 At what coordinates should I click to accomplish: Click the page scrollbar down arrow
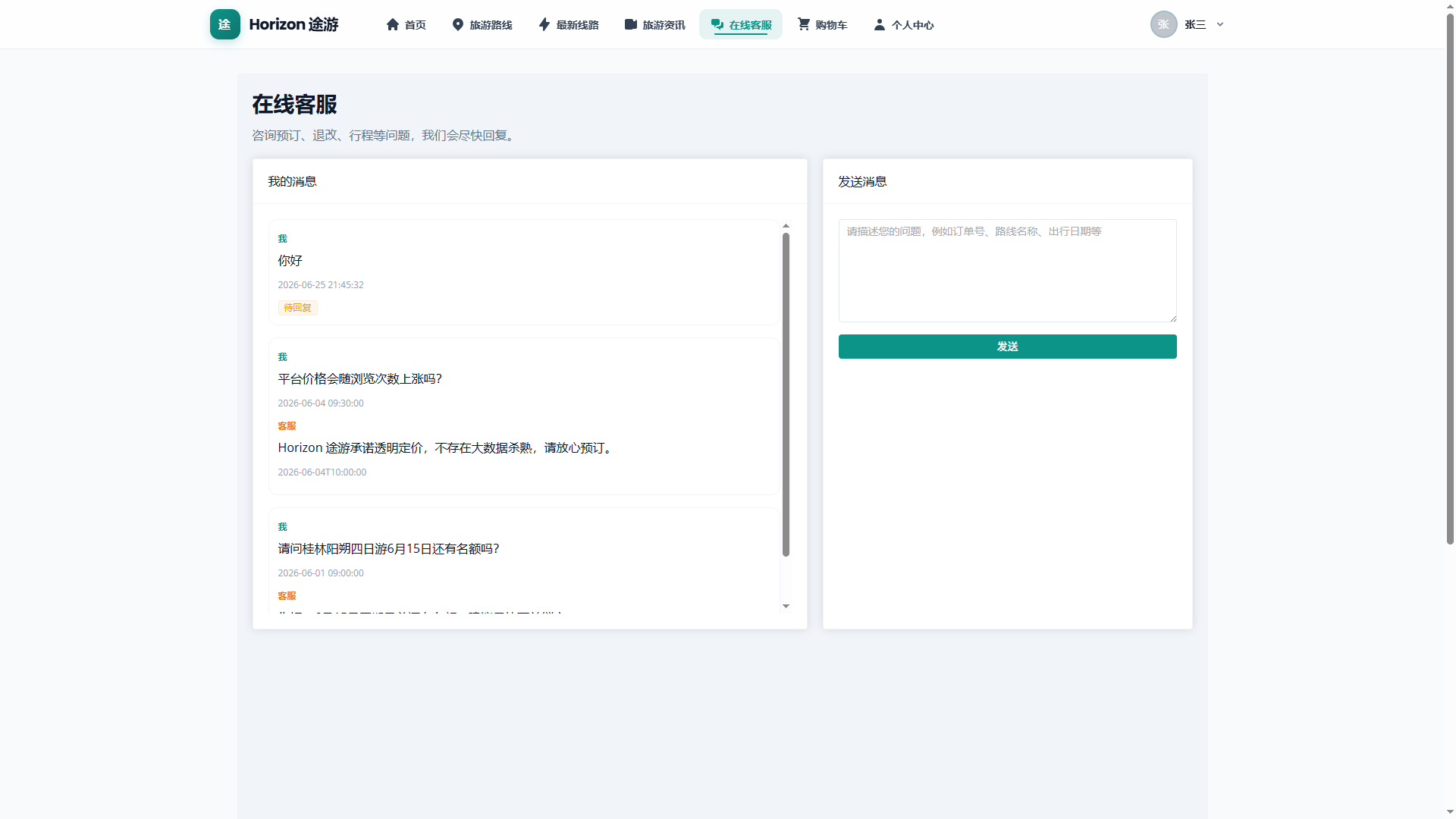(1450, 812)
